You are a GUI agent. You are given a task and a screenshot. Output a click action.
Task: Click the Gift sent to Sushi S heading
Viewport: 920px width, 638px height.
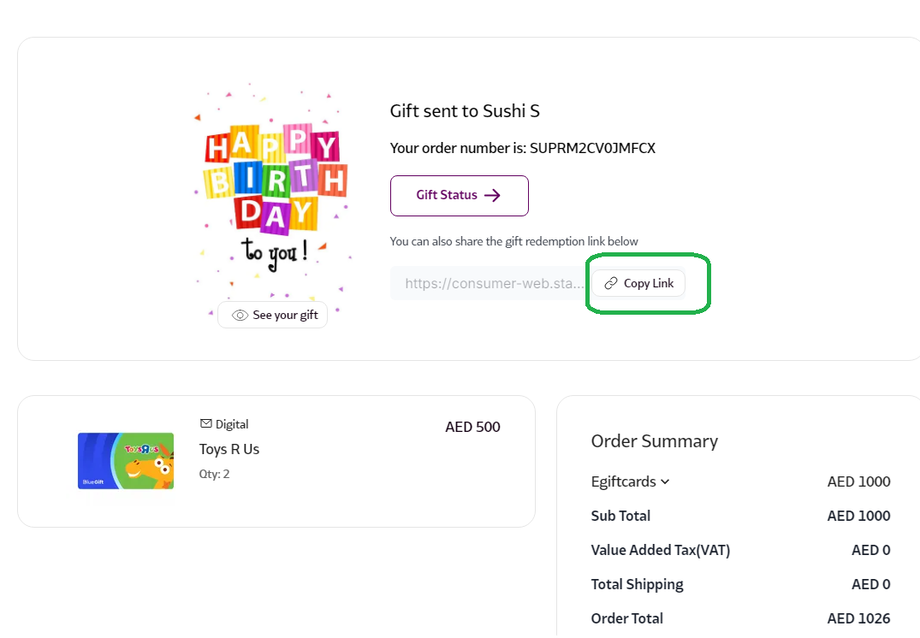[x=464, y=111]
